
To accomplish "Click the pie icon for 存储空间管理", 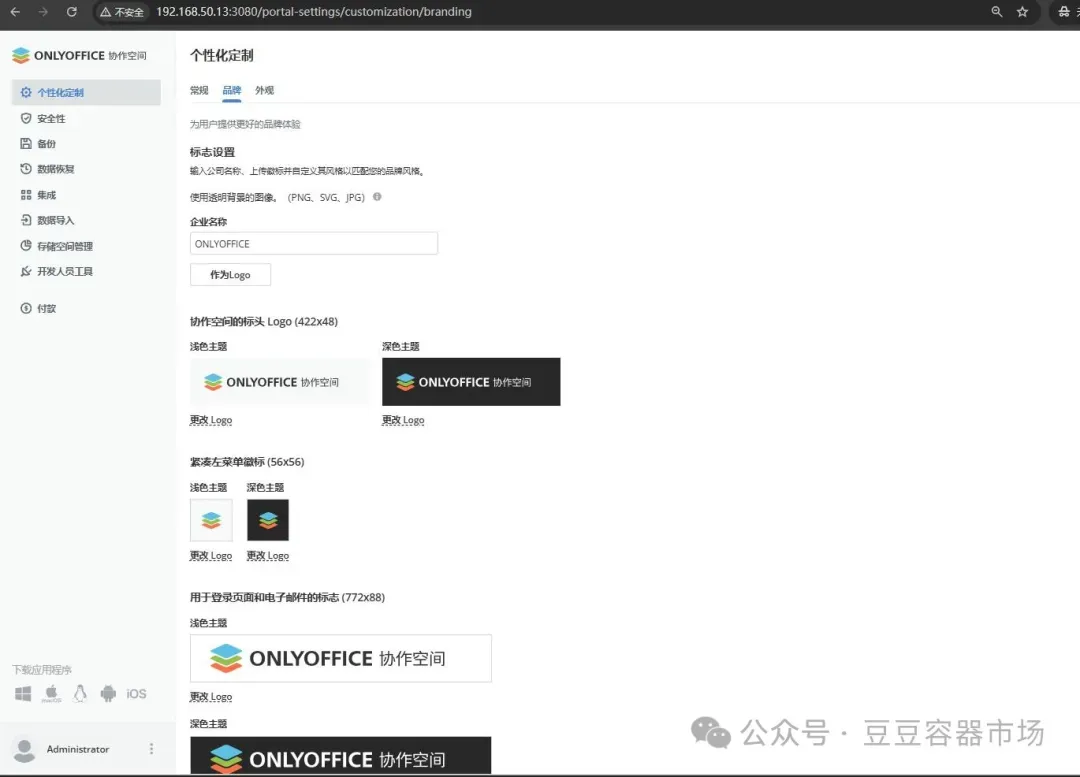I will tap(26, 245).
